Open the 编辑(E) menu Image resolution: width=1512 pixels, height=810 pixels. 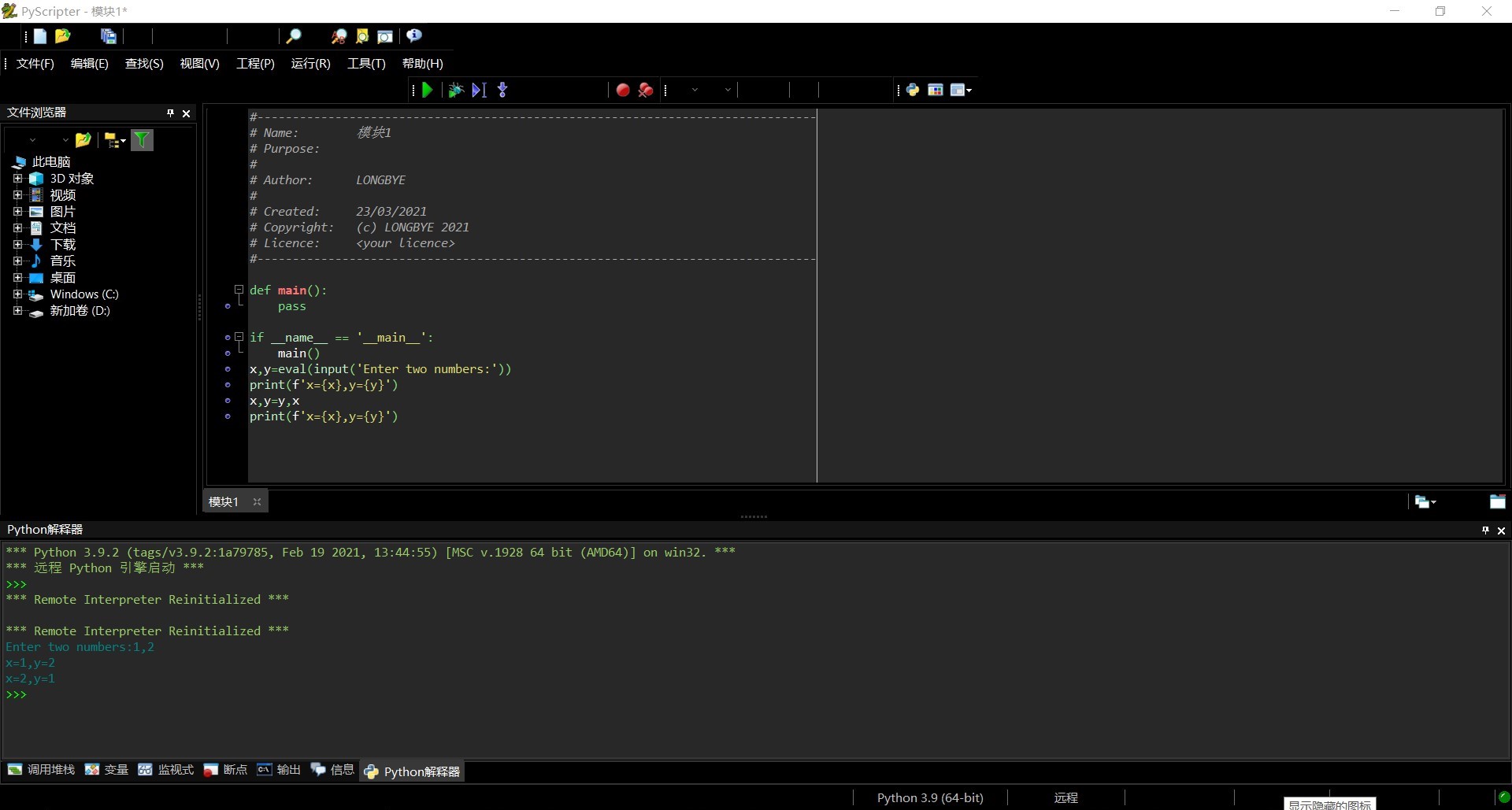point(90,64)
